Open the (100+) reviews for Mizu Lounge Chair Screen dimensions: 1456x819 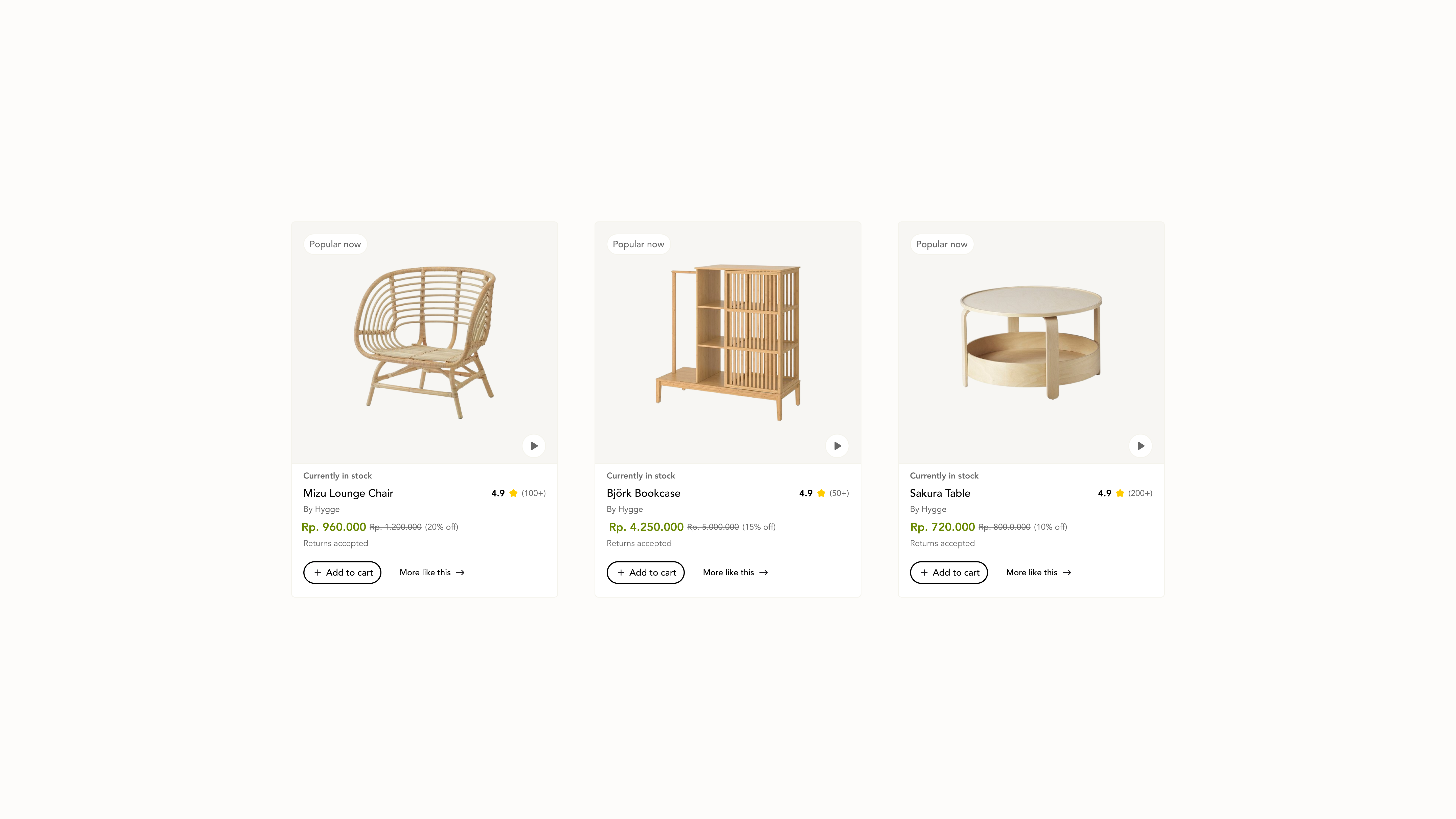click(533, 493)
